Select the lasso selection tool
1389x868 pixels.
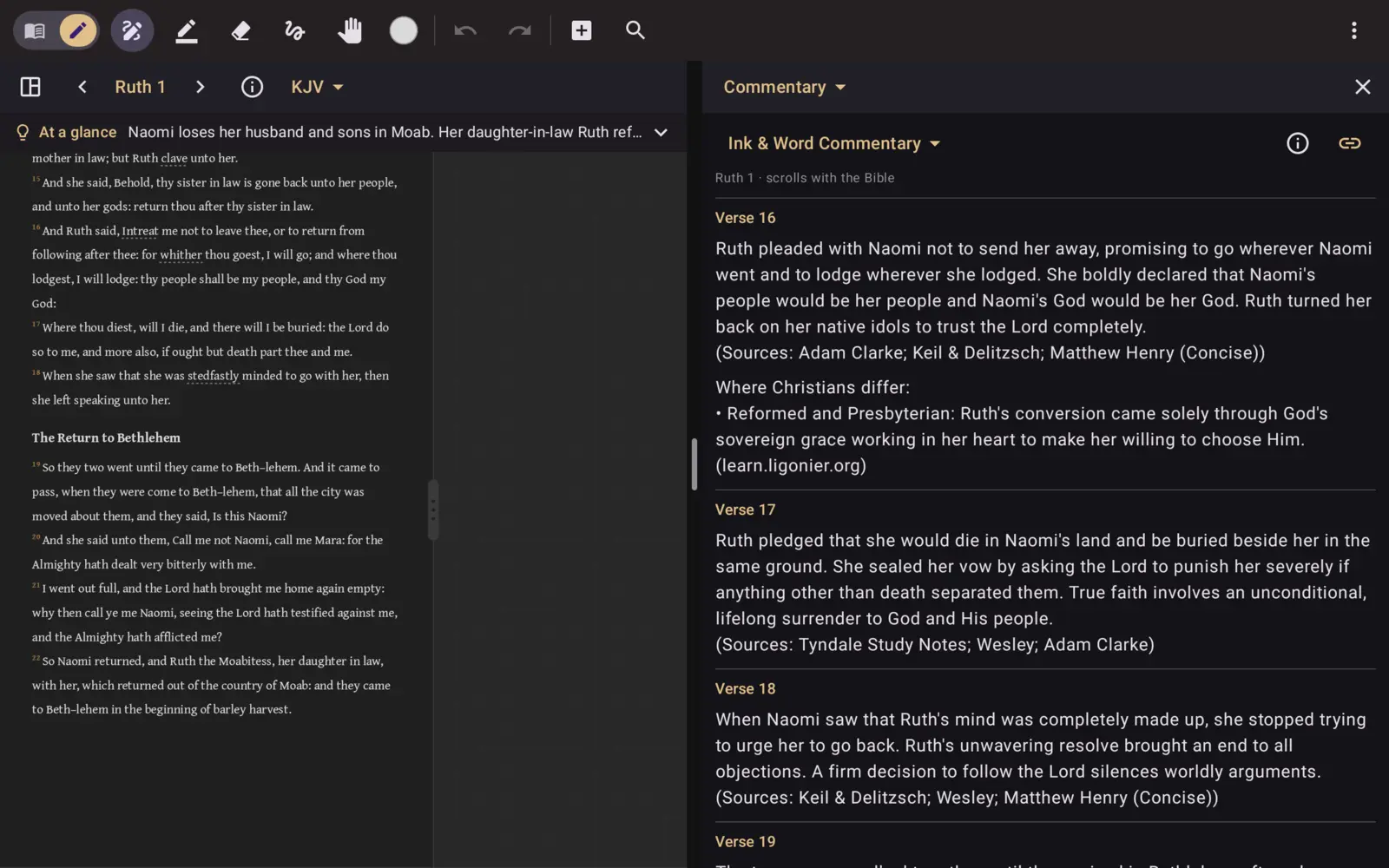[x=295, y=31]
